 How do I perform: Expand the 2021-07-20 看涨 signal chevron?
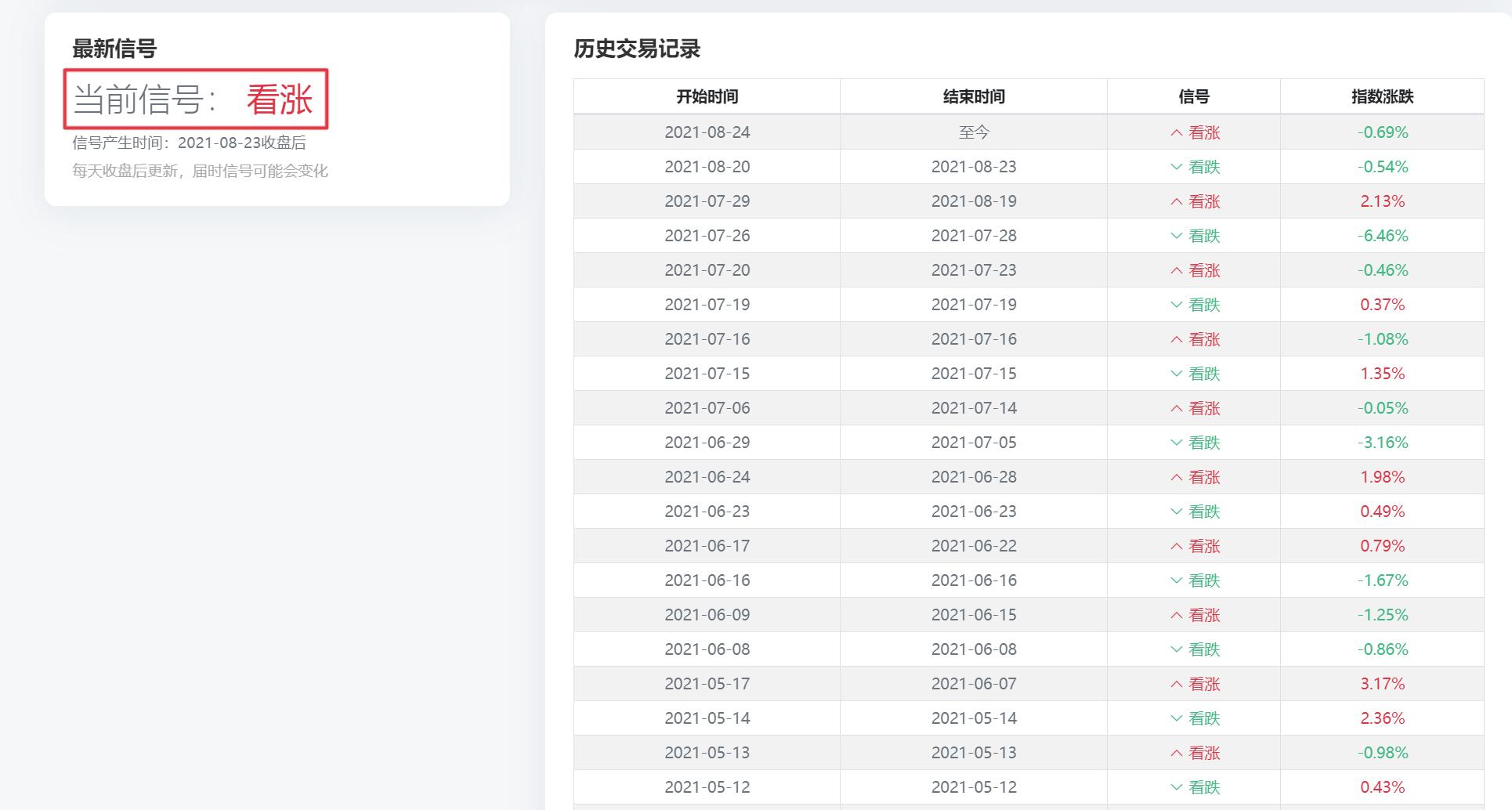click(x=1174, y=269)
